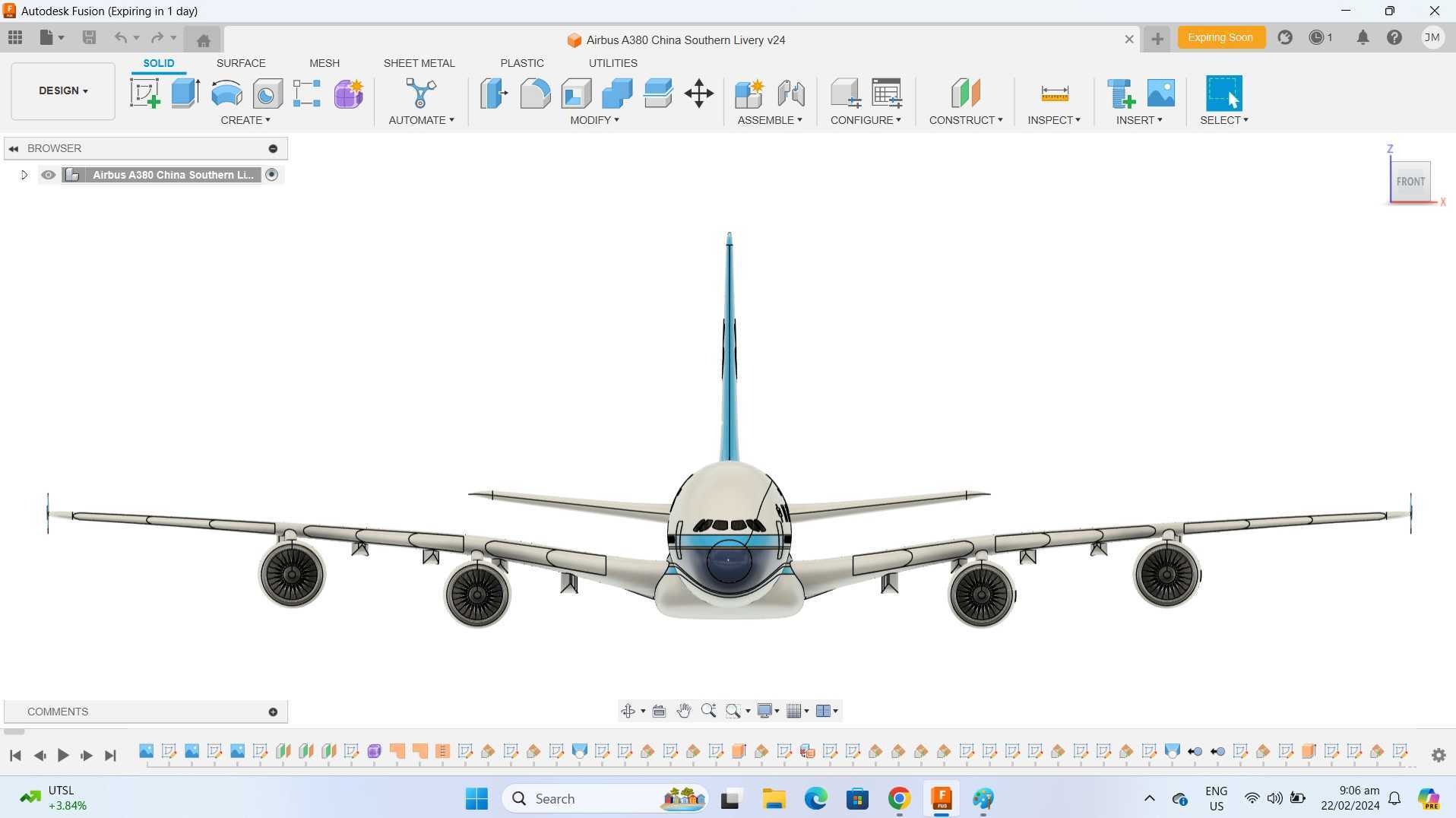
Task: Open the ASSEMBLE dropdown menu
Action: (770, 120)
